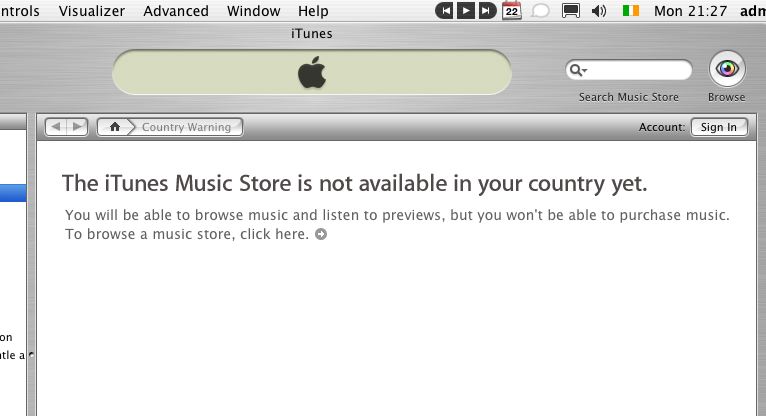
Task: Click the next track icon in menu bar
Action: (x=487, y=11)
